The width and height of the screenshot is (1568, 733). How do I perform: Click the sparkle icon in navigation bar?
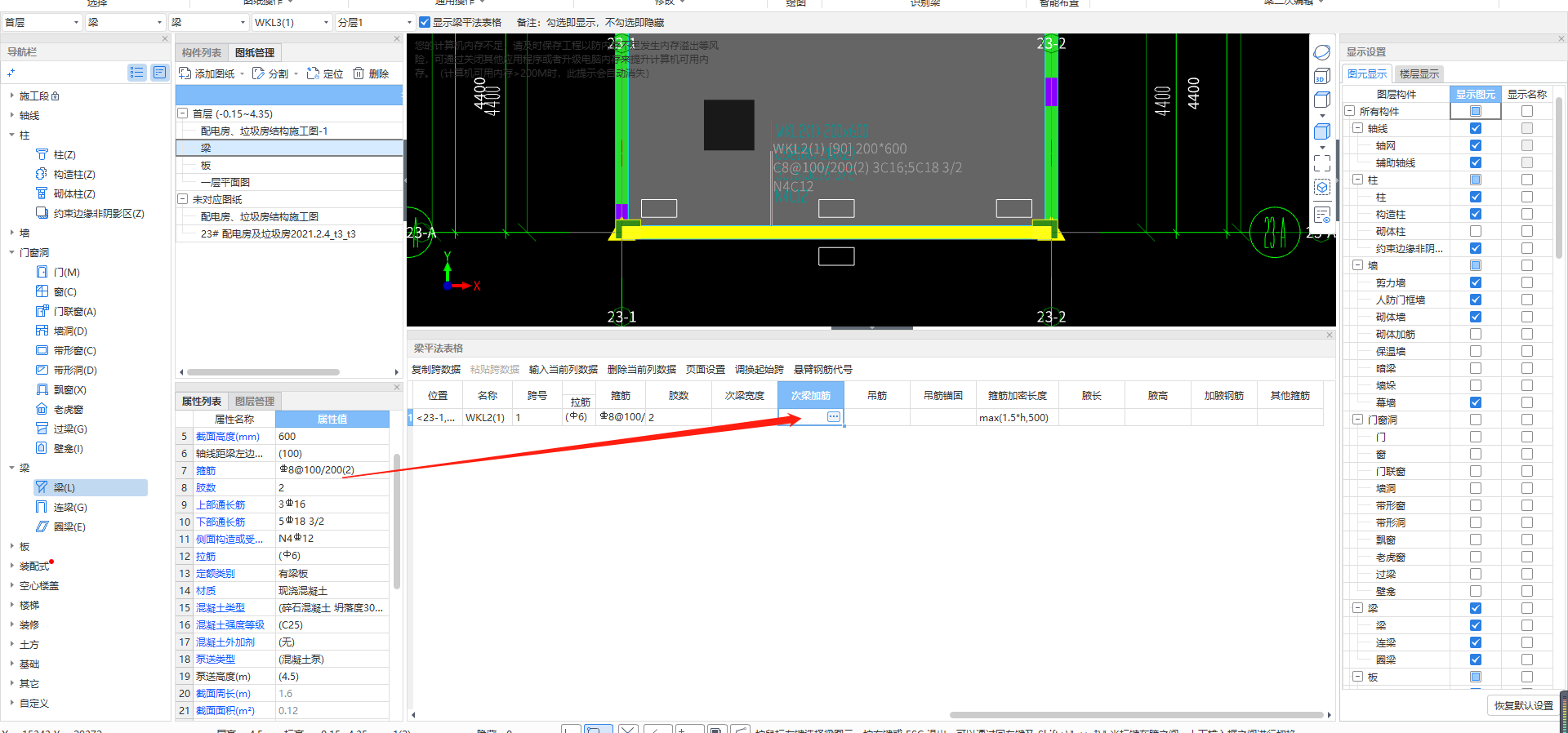11,73
